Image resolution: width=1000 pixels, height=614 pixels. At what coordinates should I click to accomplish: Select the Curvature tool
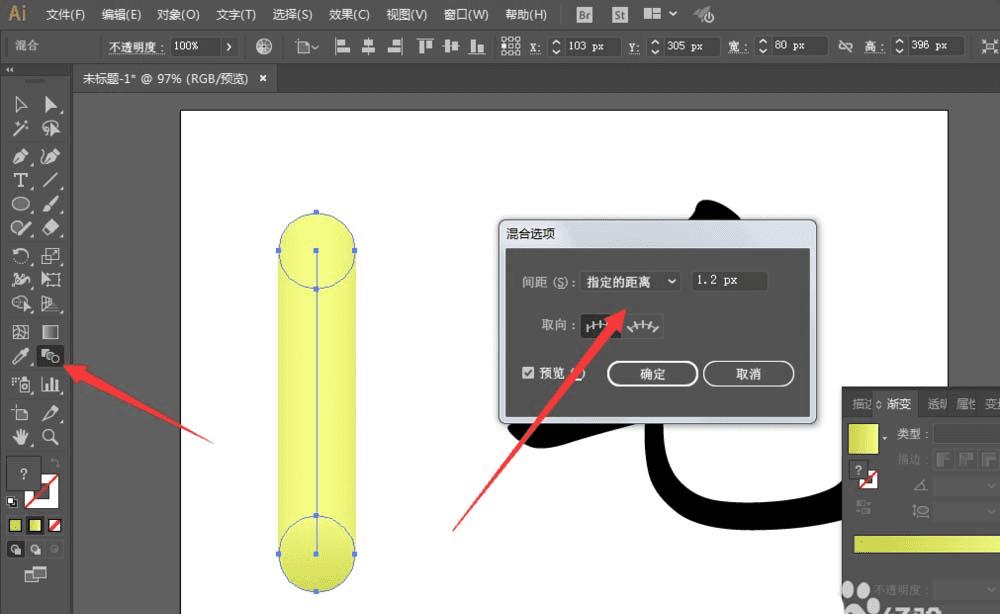click(50, 157)
